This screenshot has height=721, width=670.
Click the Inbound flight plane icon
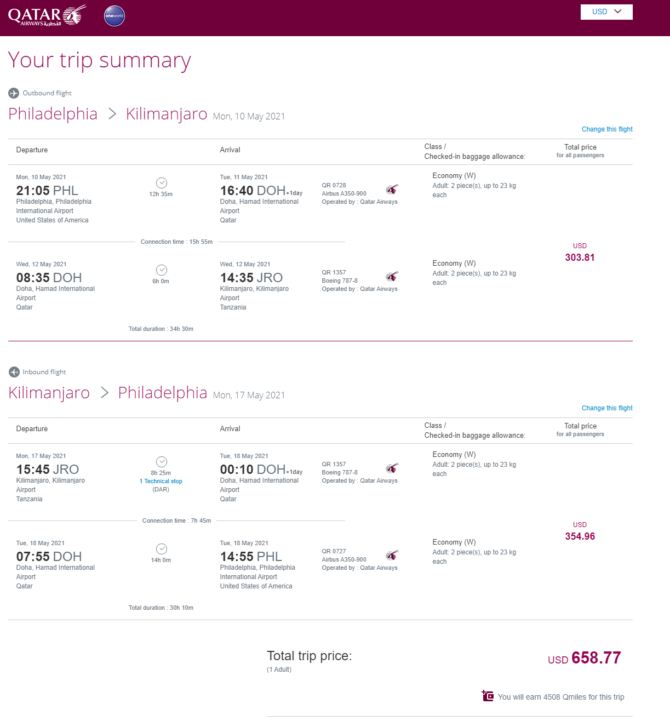click(14, 372)
